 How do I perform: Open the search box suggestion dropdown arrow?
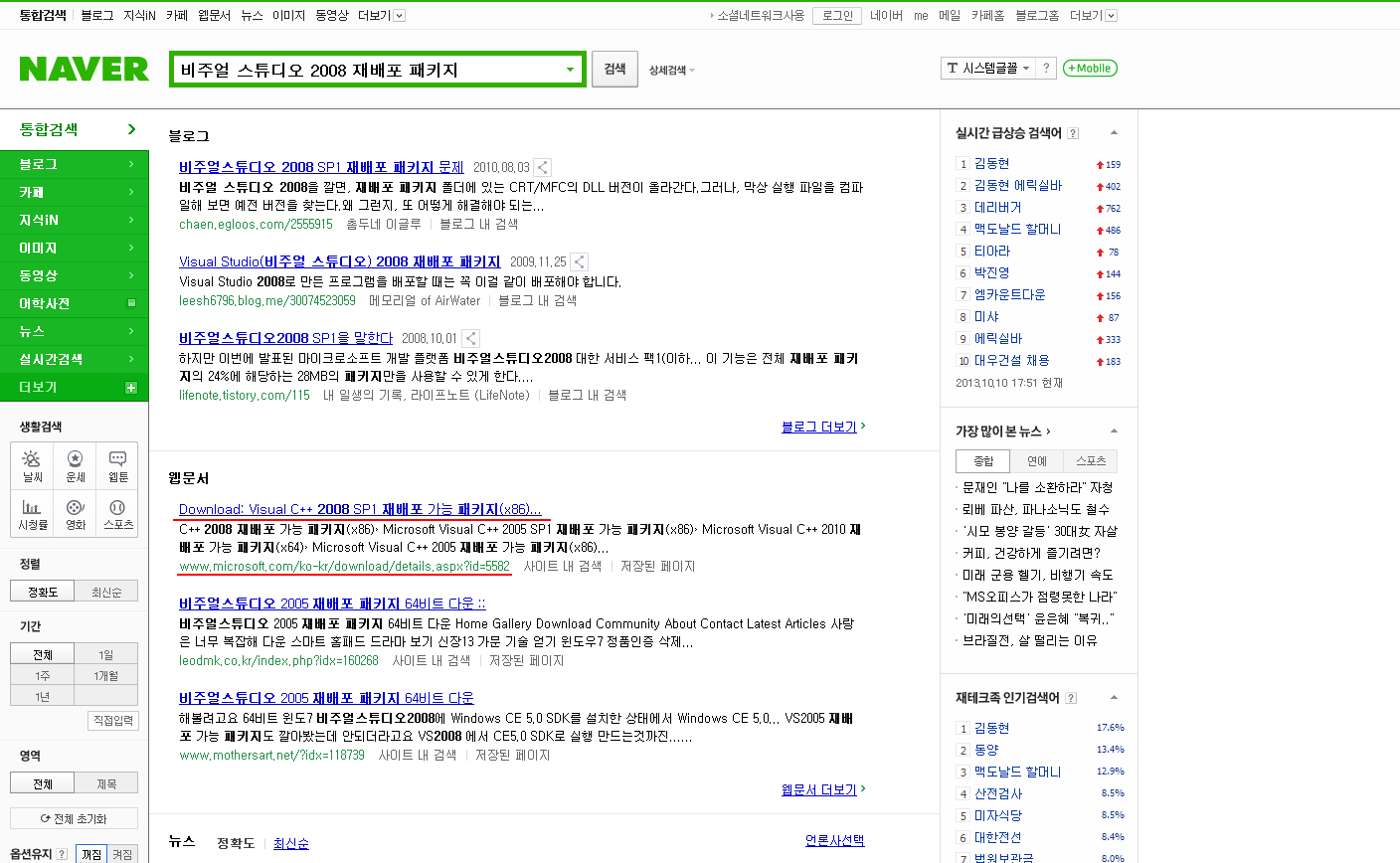[x=570, y=70]
